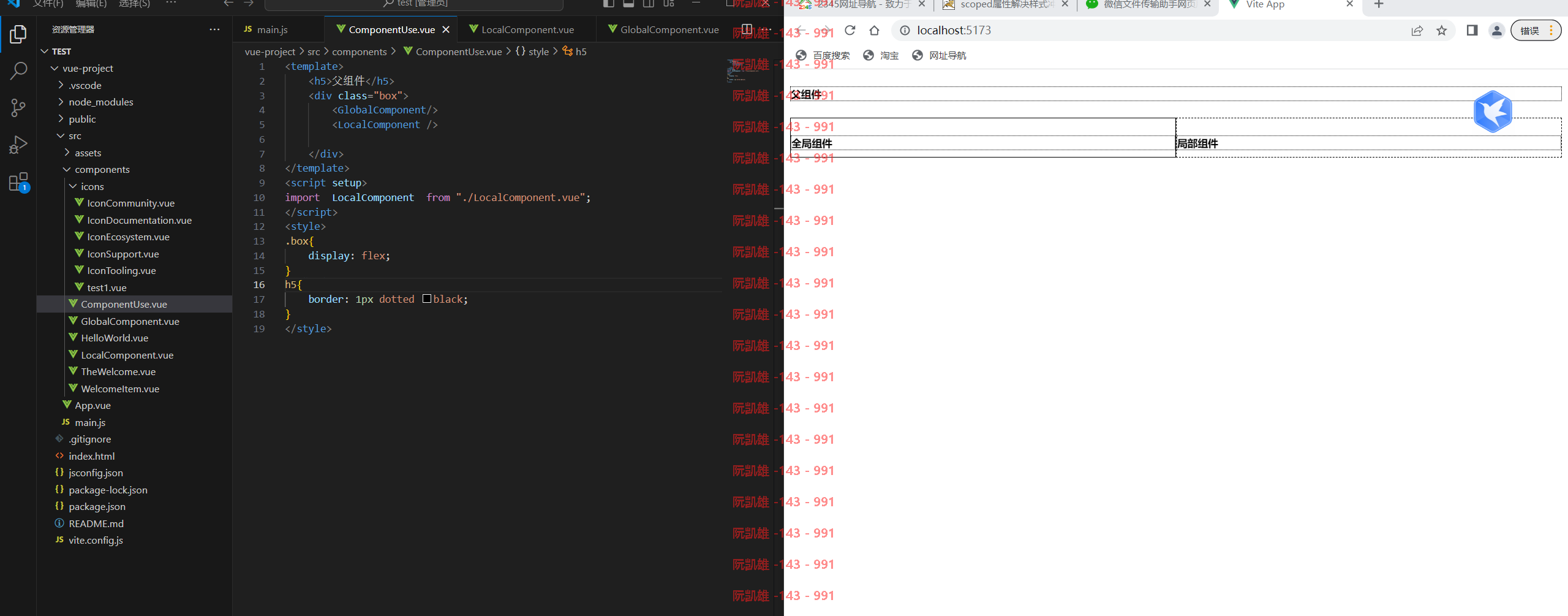Close the scoped属性 browser tab
Screen dimensions: 1568x616
[1065, 4]
